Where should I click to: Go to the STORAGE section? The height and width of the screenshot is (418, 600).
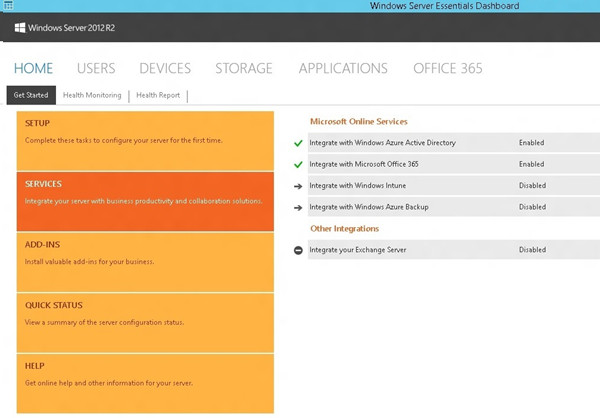pos(244,69)
